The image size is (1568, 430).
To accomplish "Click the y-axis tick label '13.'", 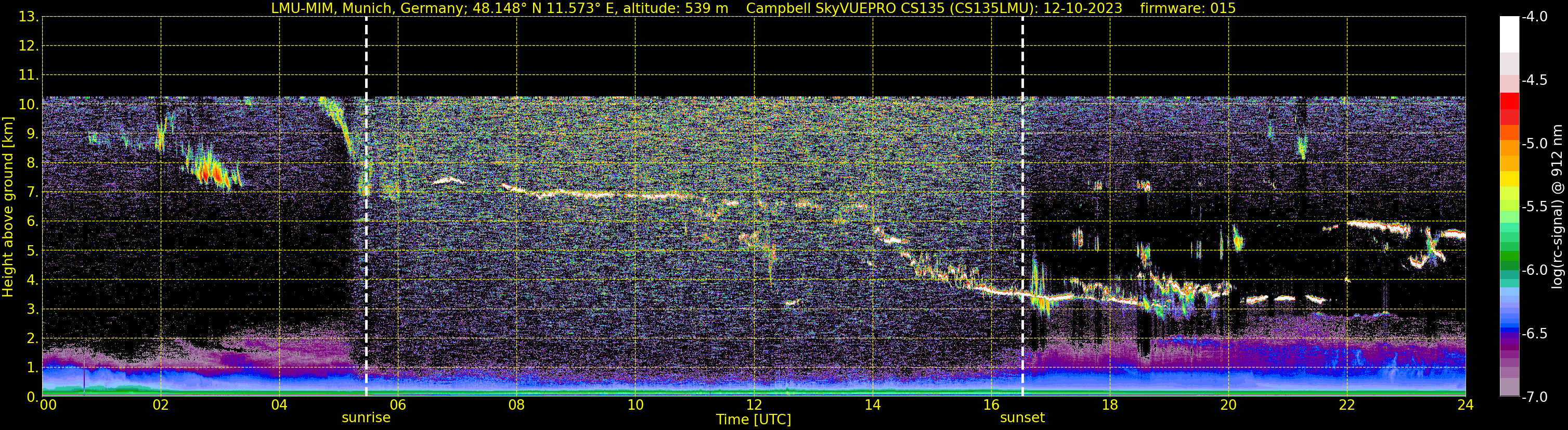I will click(29, 17).
